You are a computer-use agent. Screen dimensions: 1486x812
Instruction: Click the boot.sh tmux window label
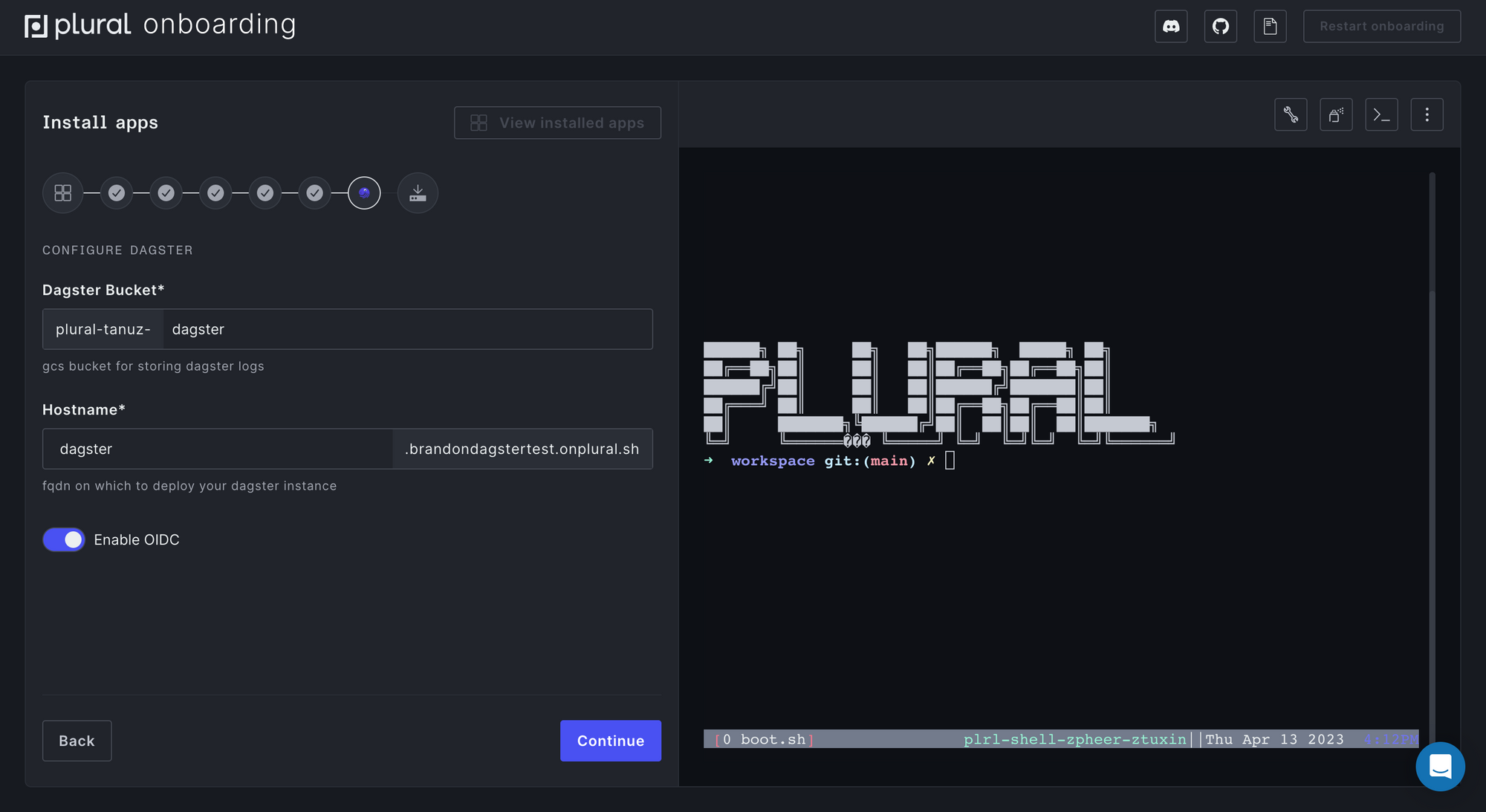pos(773,740)
